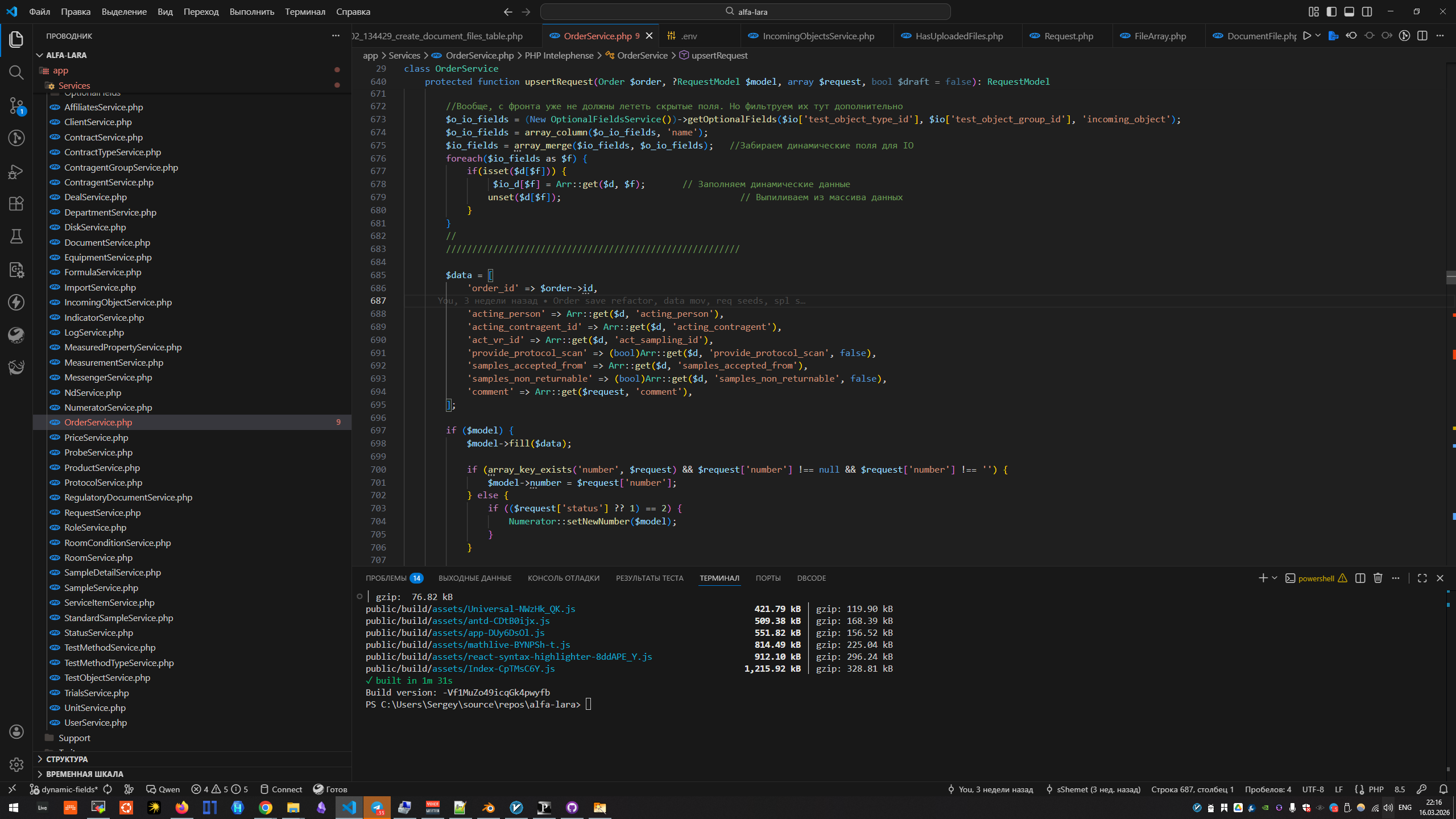Open the Search view in activity bar
1456x819 pixels.
(16, 72)
